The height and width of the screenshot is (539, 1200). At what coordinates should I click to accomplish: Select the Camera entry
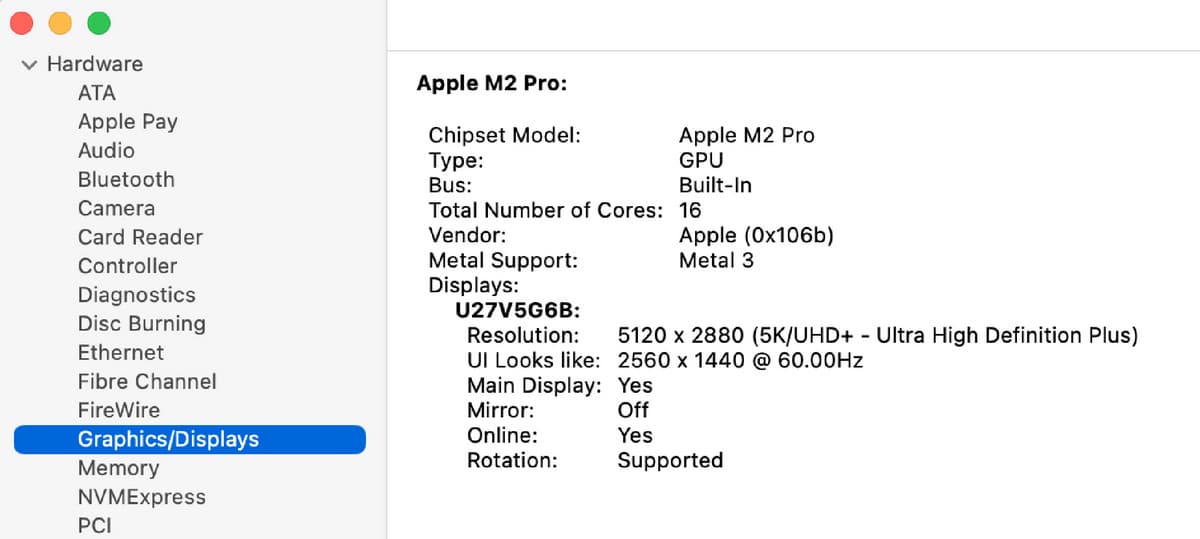116,209
